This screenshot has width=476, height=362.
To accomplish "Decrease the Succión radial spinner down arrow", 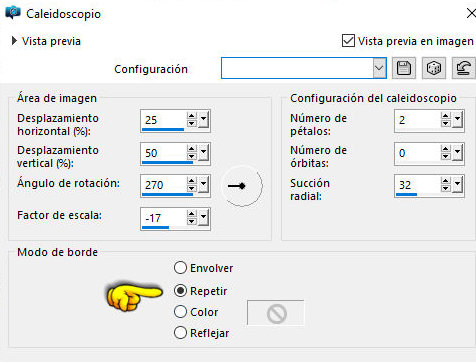I will pyautogui.click(x=445, y=189).
